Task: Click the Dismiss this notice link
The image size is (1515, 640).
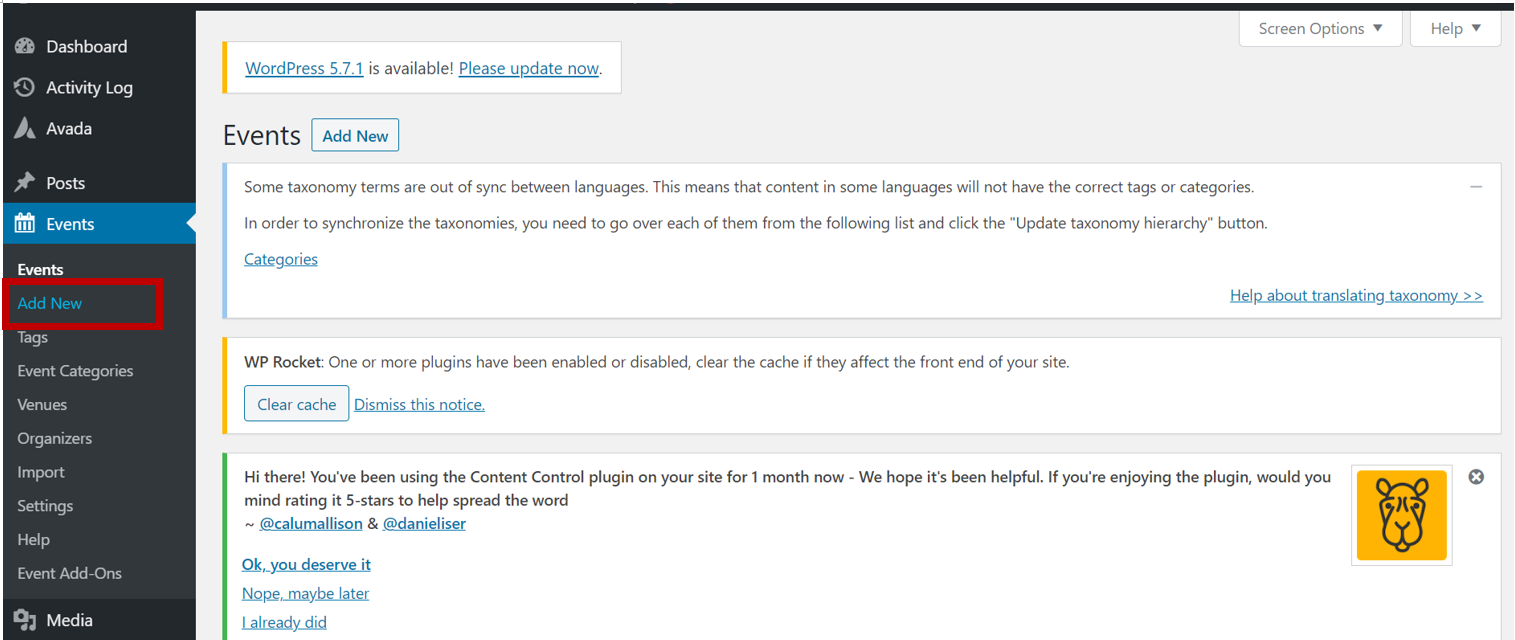Action: (419, 404)
